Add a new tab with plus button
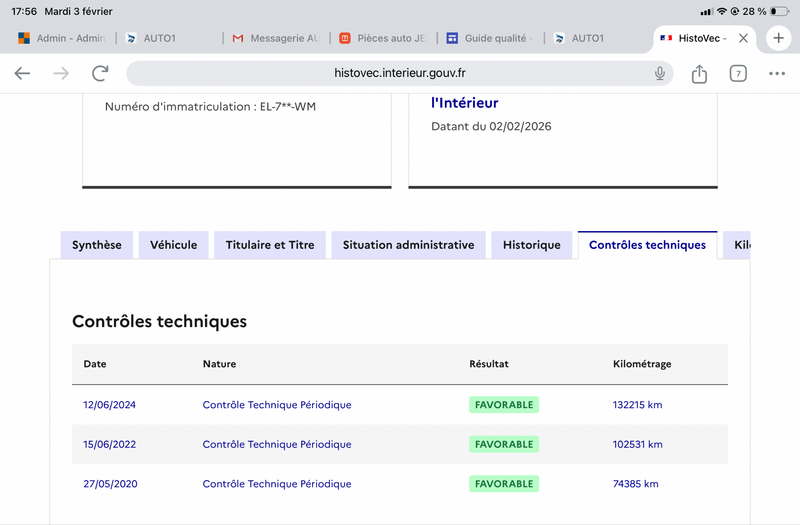This screenshot has width=800, height=525. click(779, 38)
